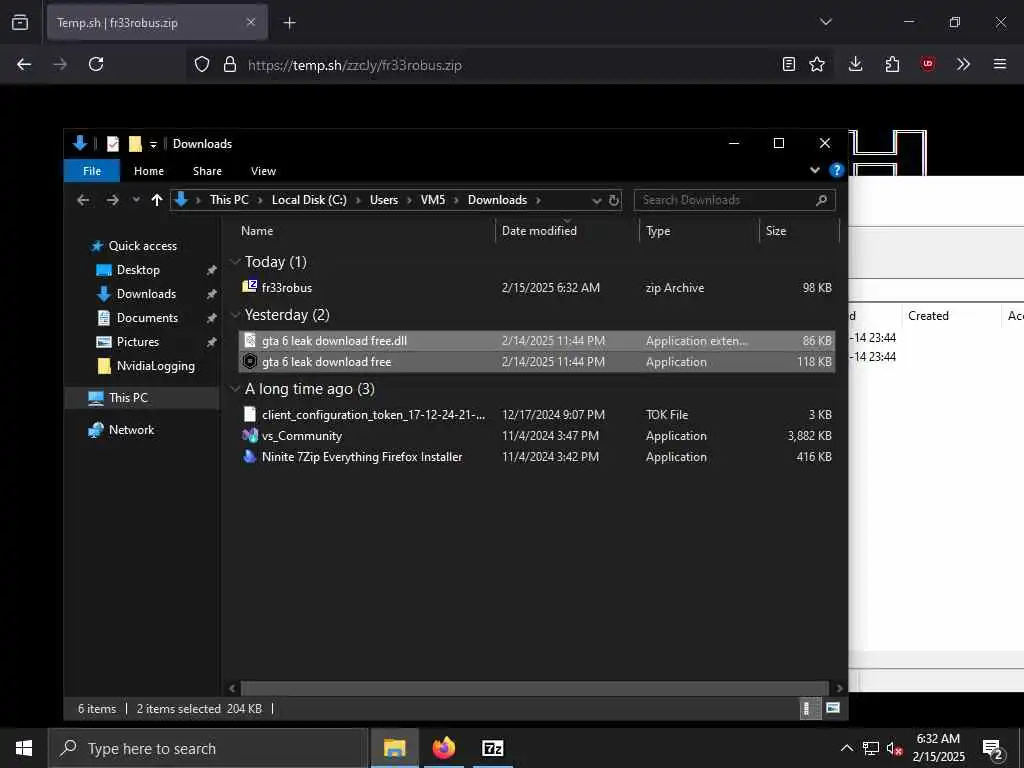Open Desktop in the navigation pane
The height and width of the screenshot is (768, 1024).
[138, 270]
